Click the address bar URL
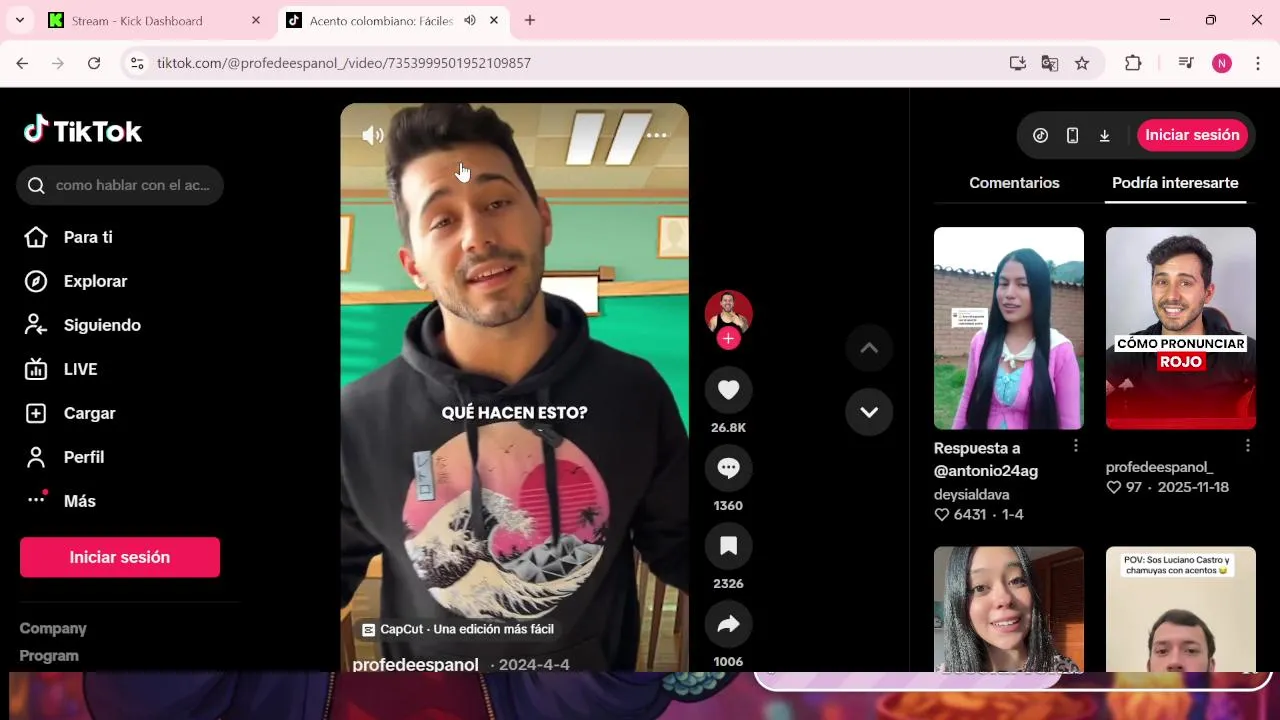The width and height of the screenshot is (1280, 720). pos(344,63)
